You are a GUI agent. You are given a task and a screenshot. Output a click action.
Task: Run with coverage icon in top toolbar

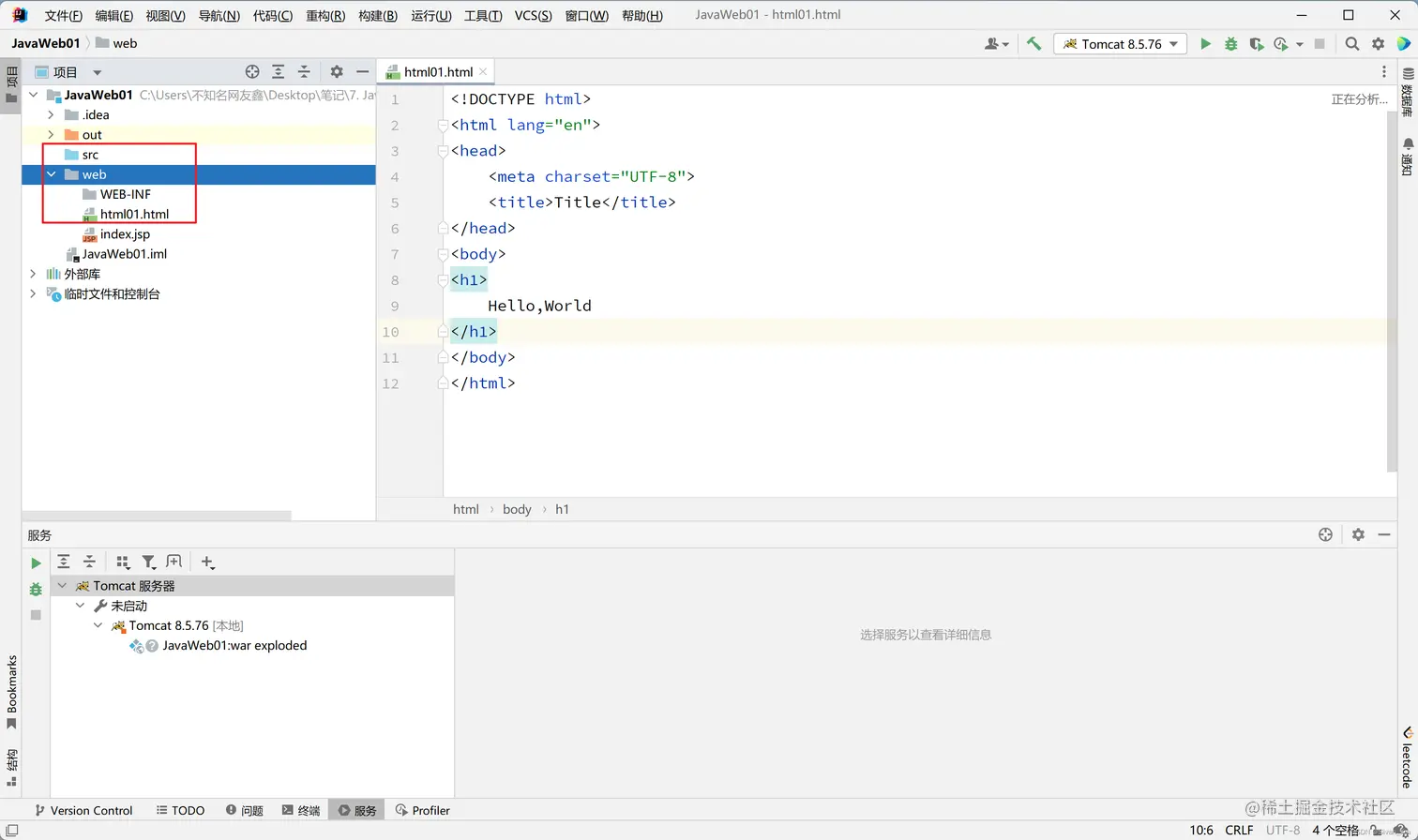click(1257, 44)
